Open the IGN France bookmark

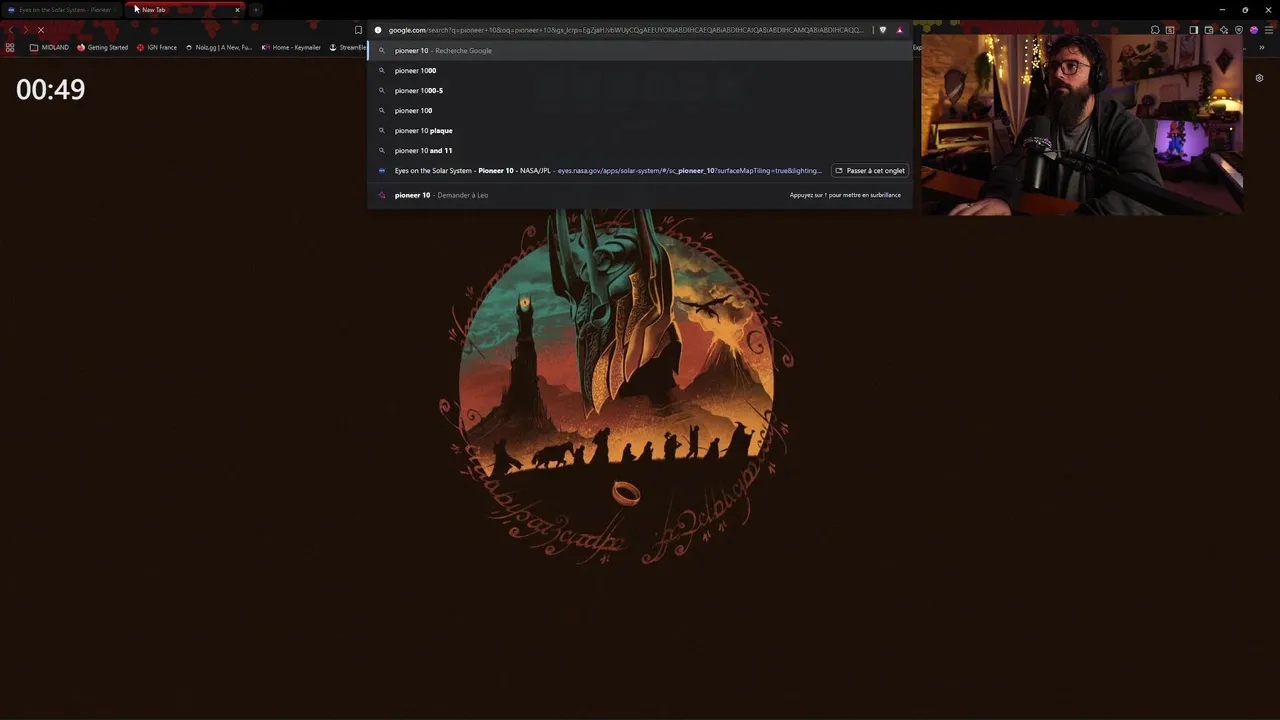157,47
